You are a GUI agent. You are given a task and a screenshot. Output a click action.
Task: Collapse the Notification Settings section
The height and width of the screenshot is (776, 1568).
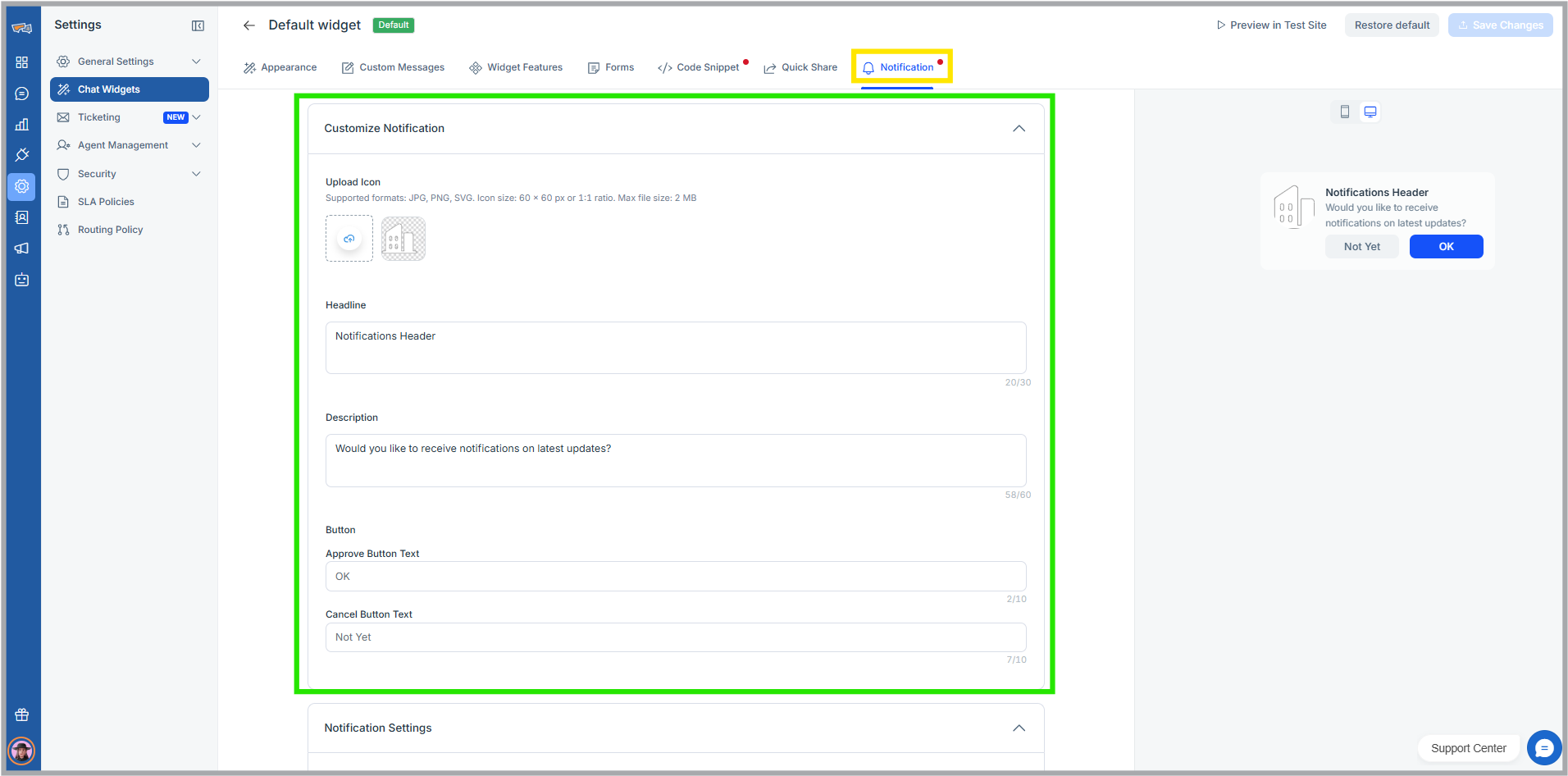point(1019,728)
